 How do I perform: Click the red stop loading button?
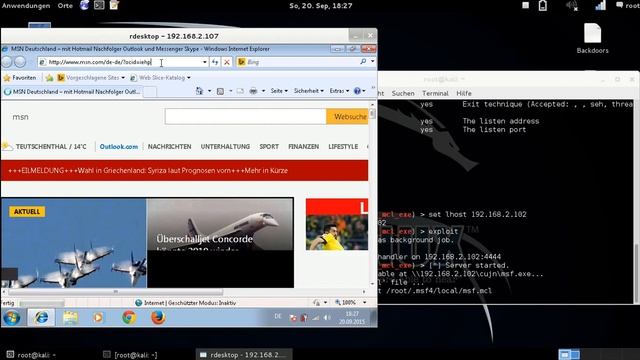(227, 62)
